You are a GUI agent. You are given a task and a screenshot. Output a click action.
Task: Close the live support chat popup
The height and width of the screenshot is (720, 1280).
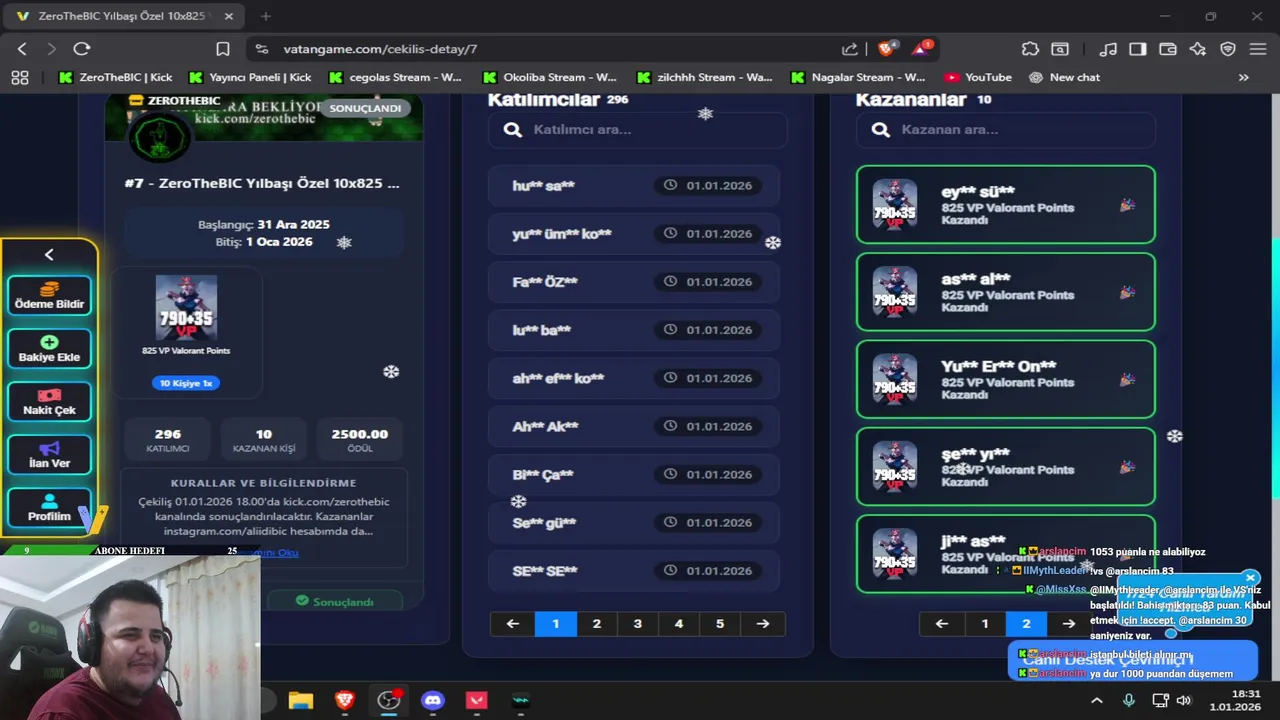click(1250, 578)
